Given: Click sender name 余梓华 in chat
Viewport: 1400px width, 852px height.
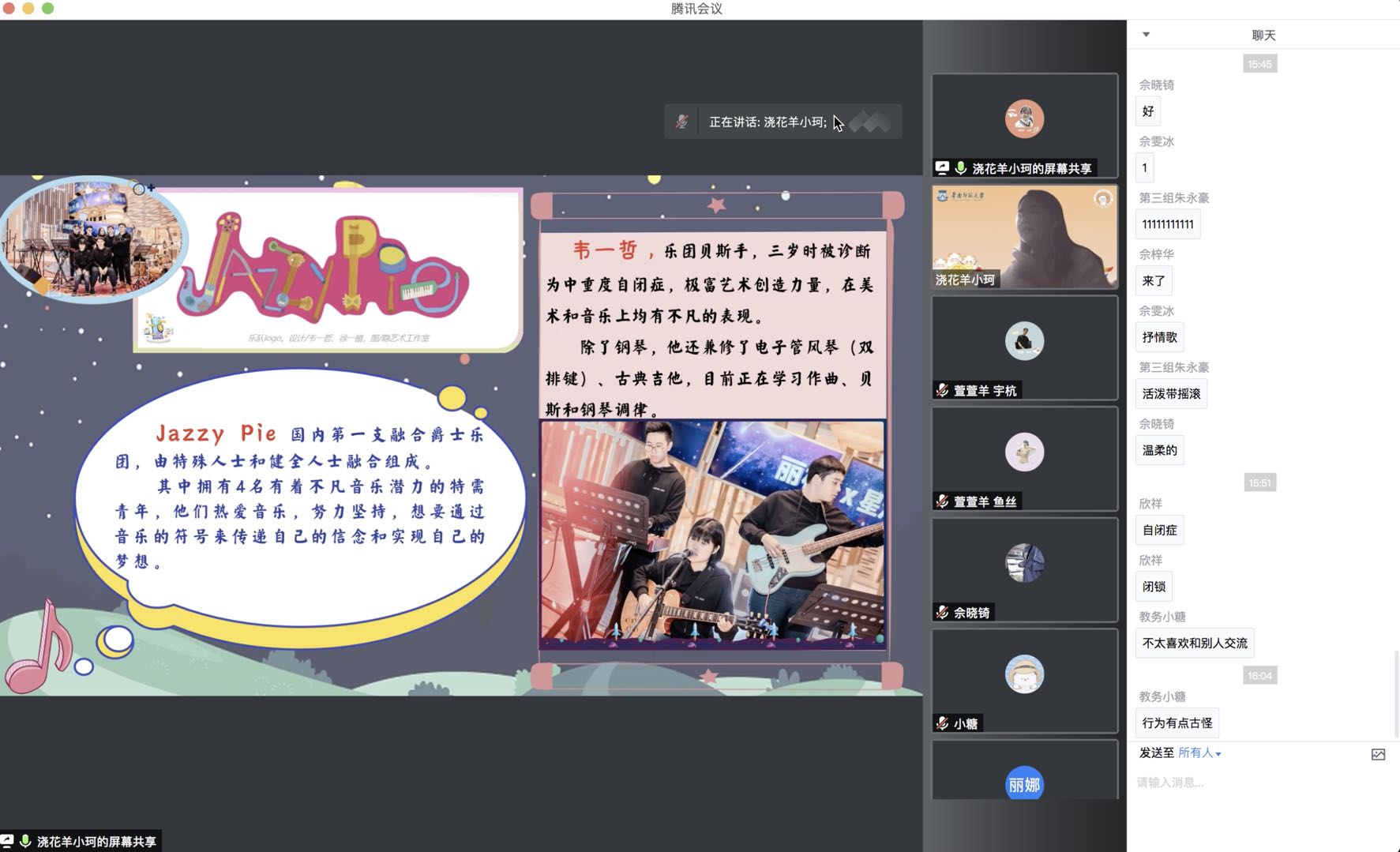Looking at the screenshot, I should [1156, 254].
